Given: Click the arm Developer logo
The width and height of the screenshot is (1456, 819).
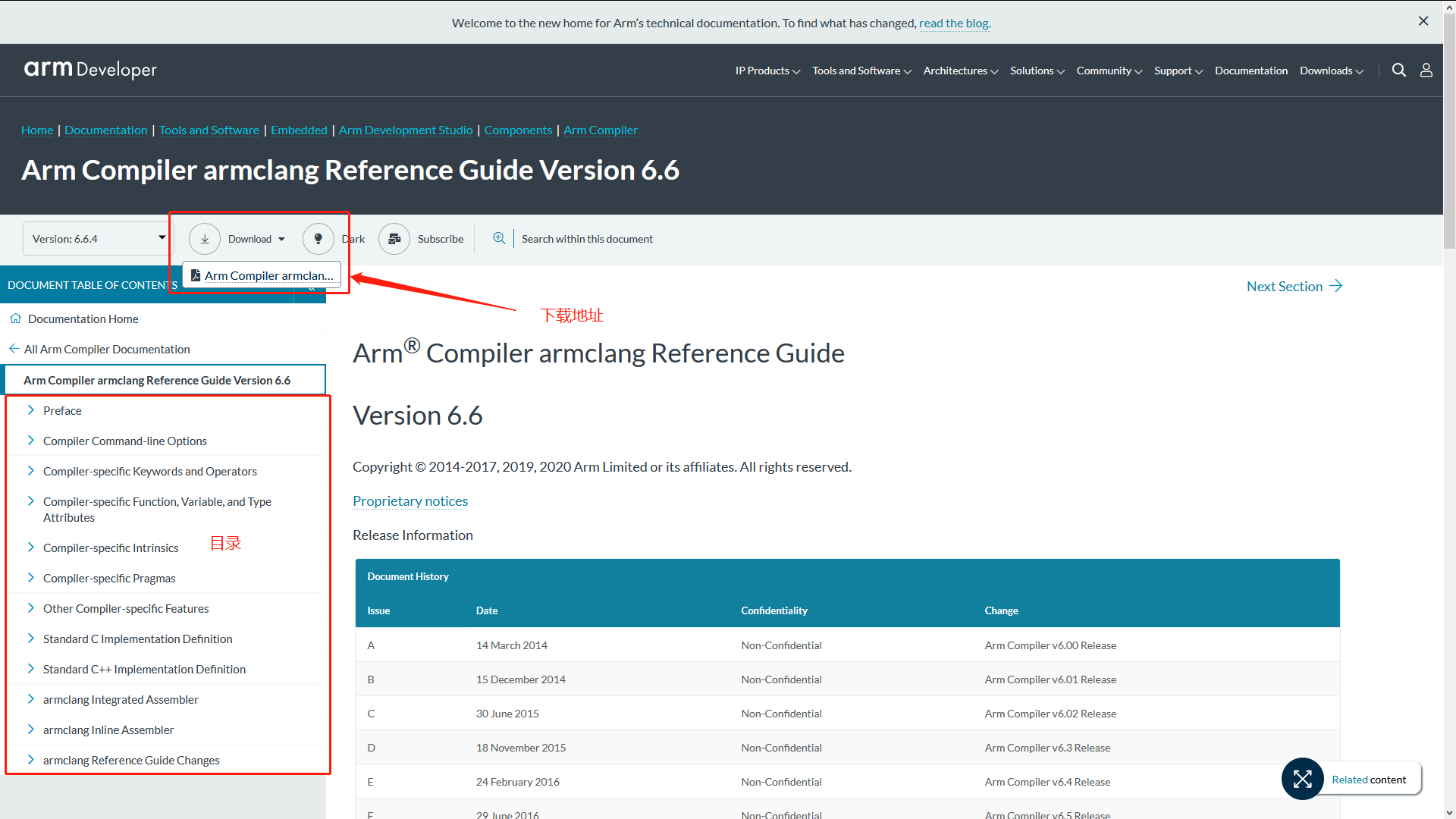Looking at the screenshot, I should click(90, 70).
